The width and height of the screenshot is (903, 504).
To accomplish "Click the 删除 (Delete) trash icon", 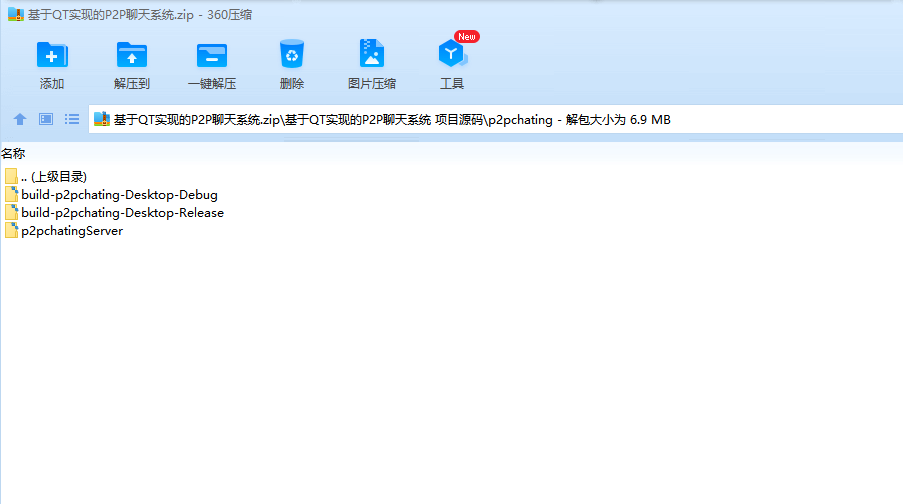I will point(291,55).
